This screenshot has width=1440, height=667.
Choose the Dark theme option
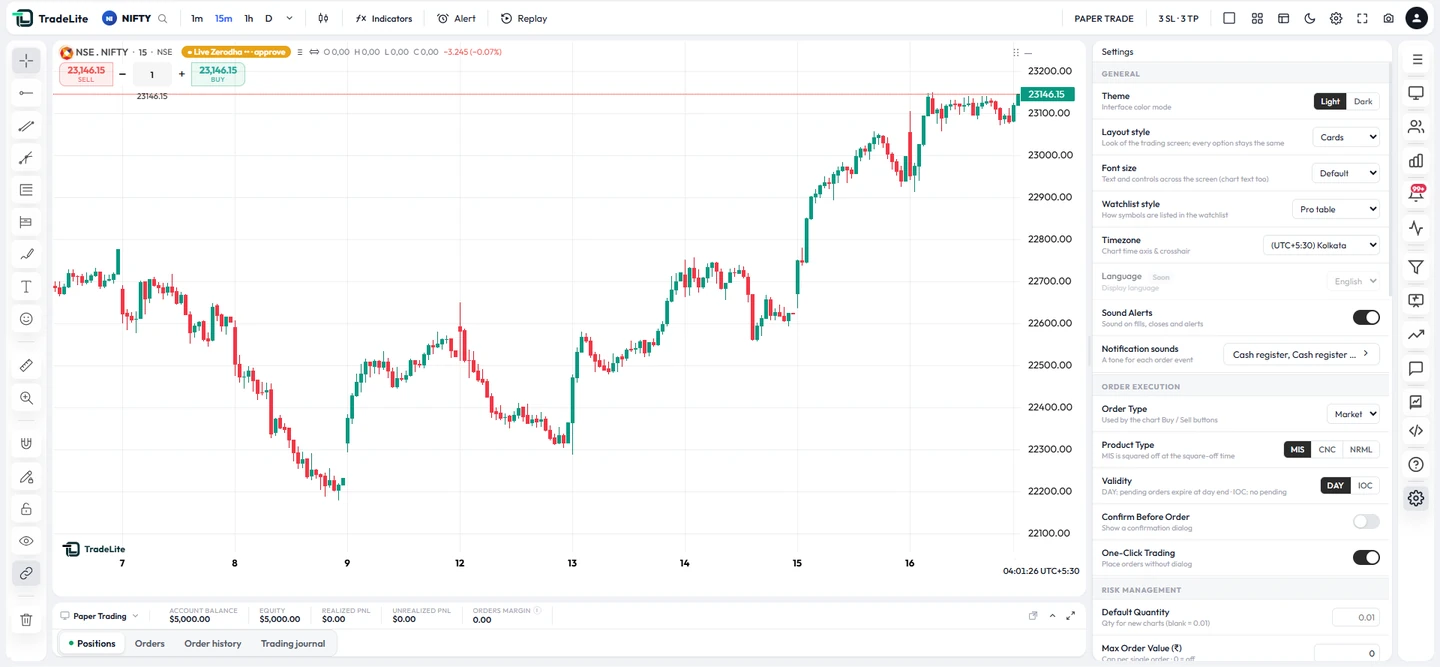pyautogui.click(x=1363, y=101)
